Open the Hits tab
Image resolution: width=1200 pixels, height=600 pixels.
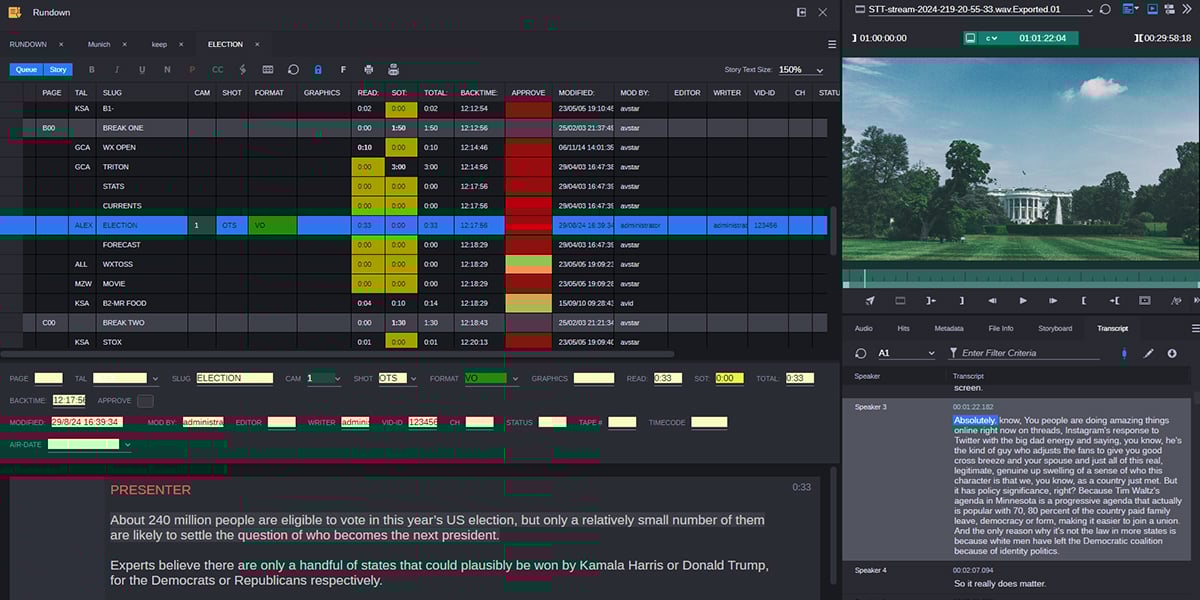903,328
